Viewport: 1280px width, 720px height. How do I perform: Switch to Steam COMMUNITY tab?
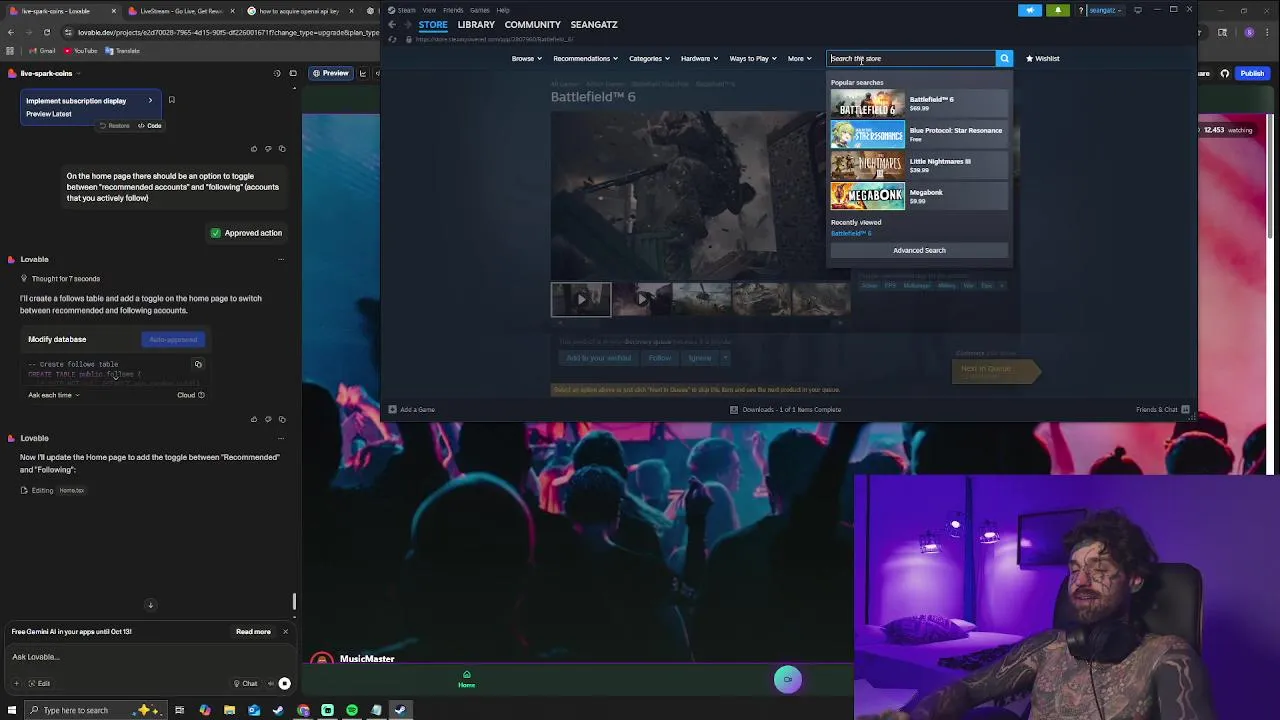(532, 24)
